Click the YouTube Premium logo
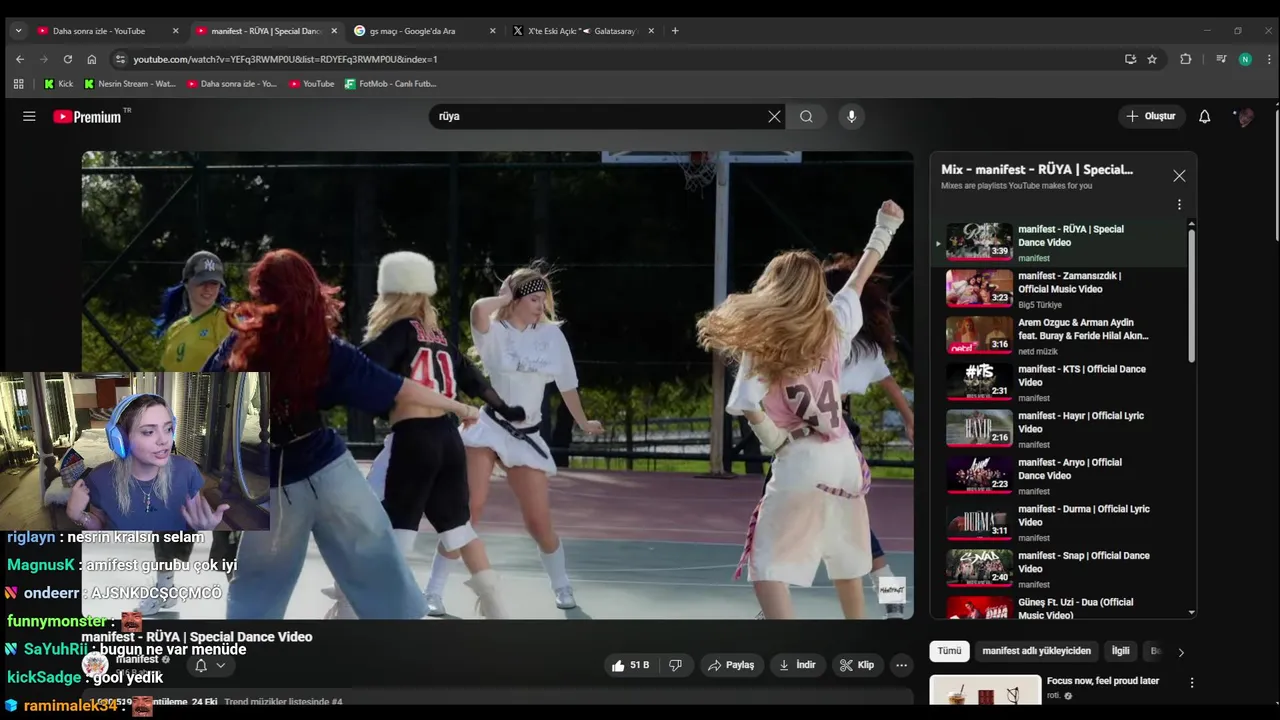1280x720 pixels. tap(88, 117)
